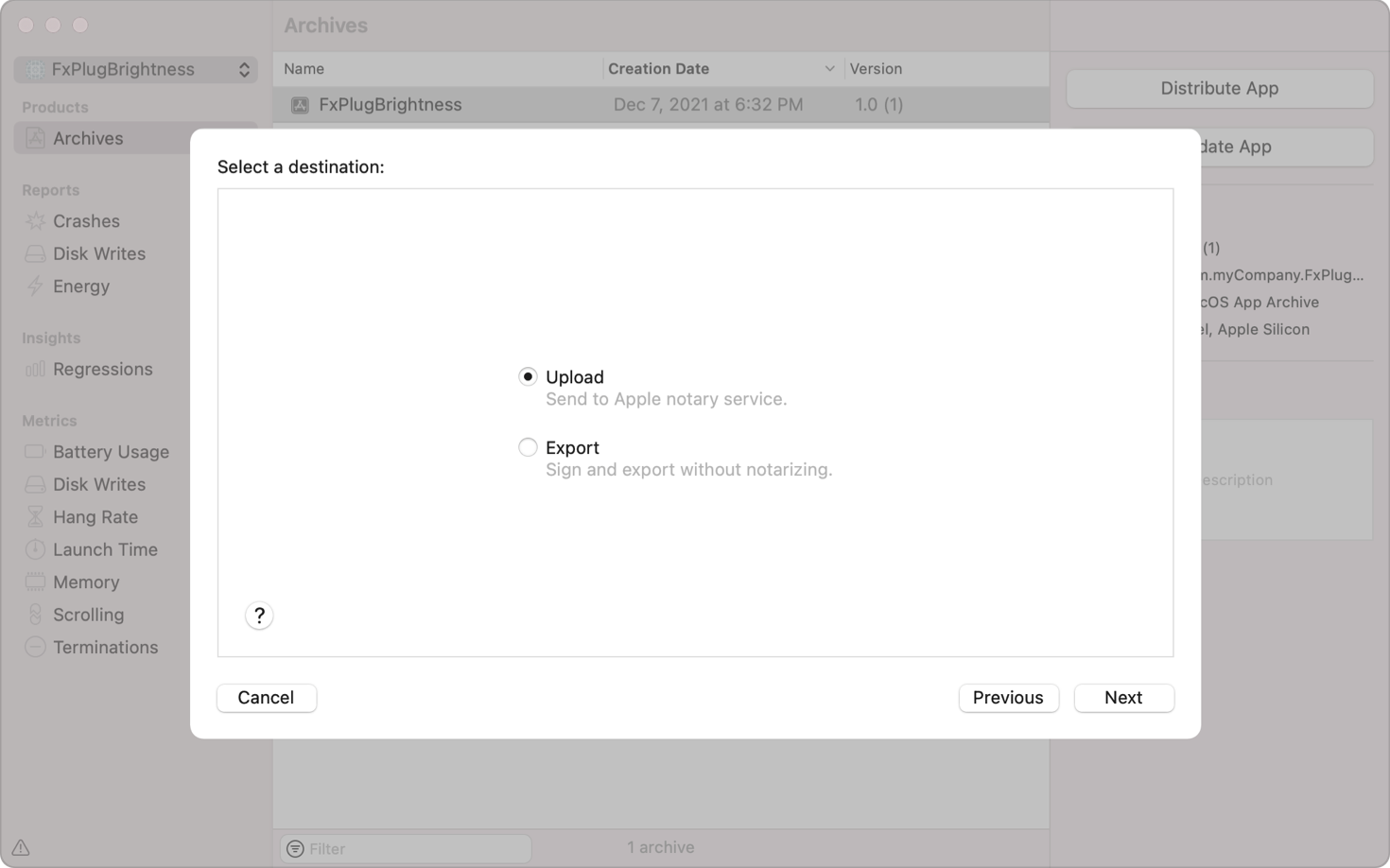The image size is (1390, 868).
Task: Select the Upload radio button
Action: [528, 376]
